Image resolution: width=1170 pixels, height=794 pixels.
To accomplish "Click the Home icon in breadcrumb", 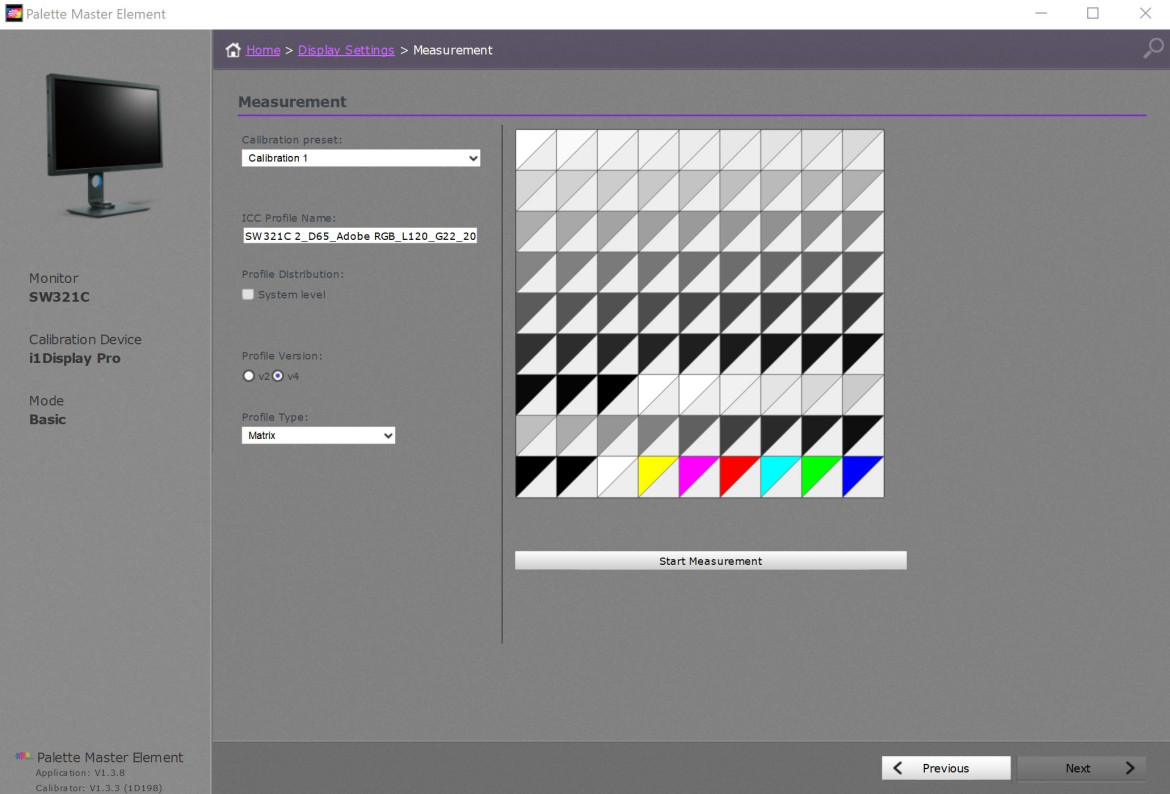I will pyautogui.click(x=234, y=50).
